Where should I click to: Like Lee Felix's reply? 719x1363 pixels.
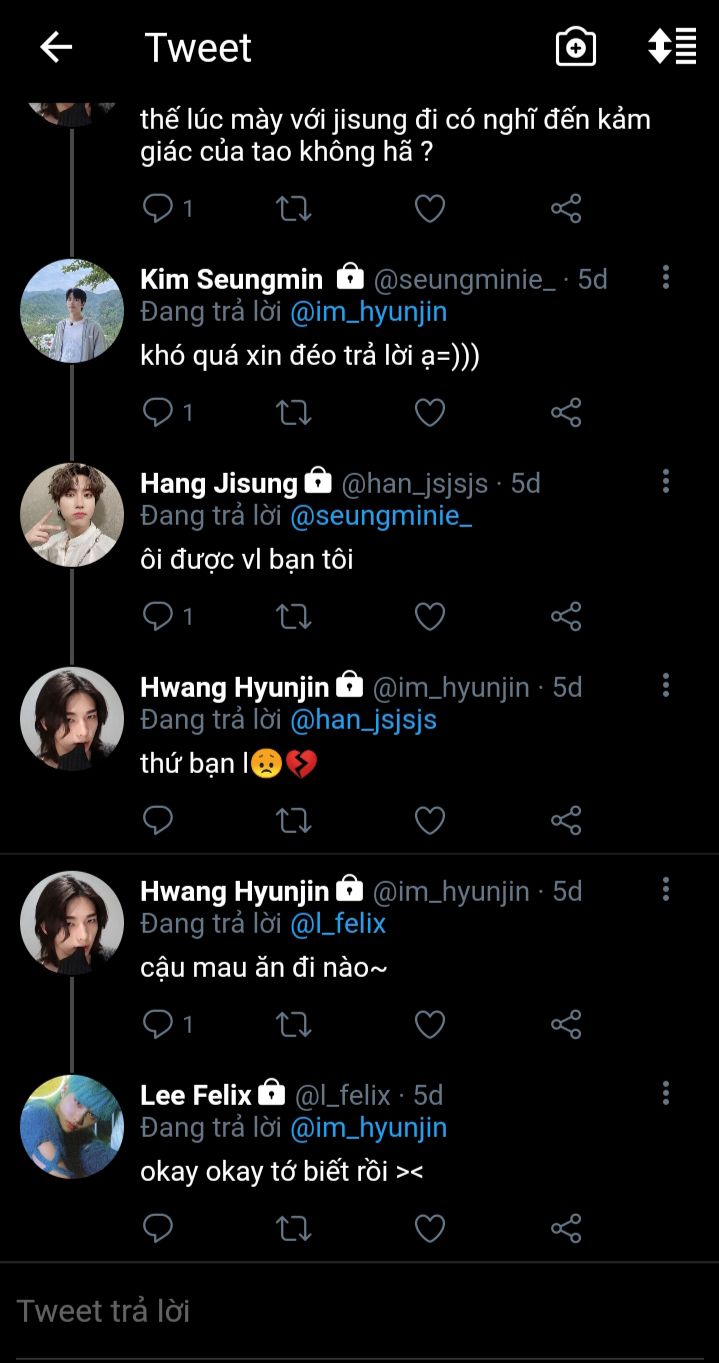point(429,1228)
